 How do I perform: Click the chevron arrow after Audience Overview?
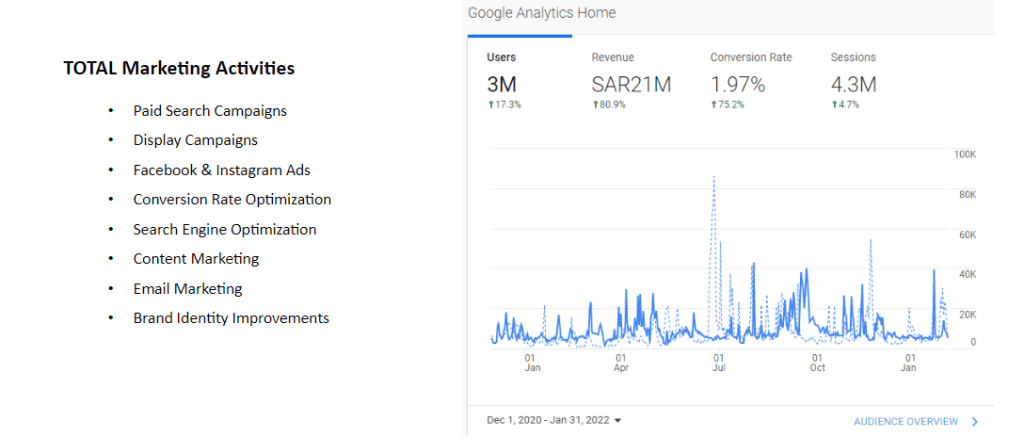coord(975,422)
